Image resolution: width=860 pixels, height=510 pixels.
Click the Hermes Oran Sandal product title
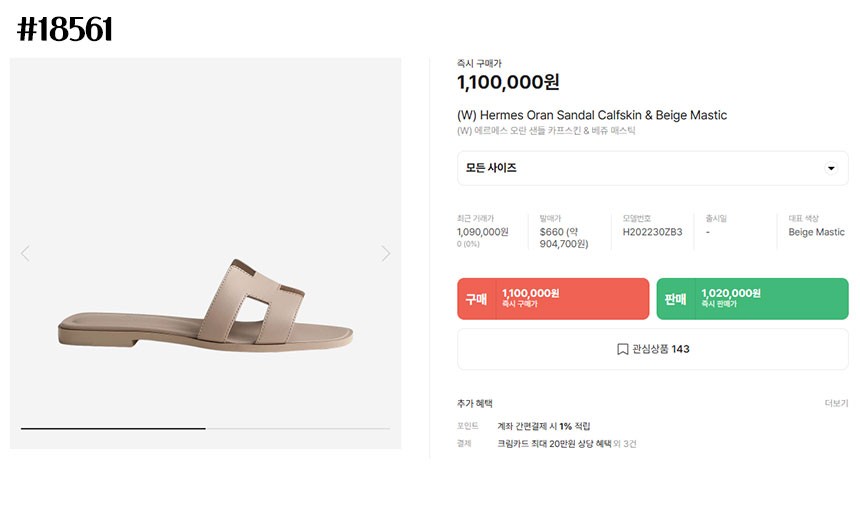(x=591, y=115)
